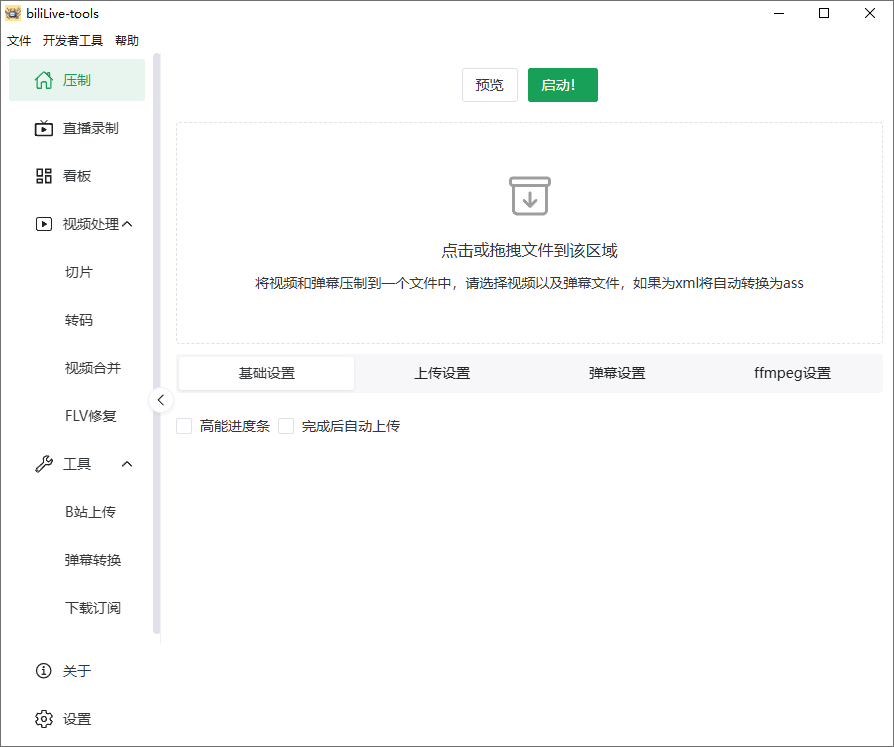Collapse the 工具 section chevron
894x747 pixels.
tap(125, 463)
